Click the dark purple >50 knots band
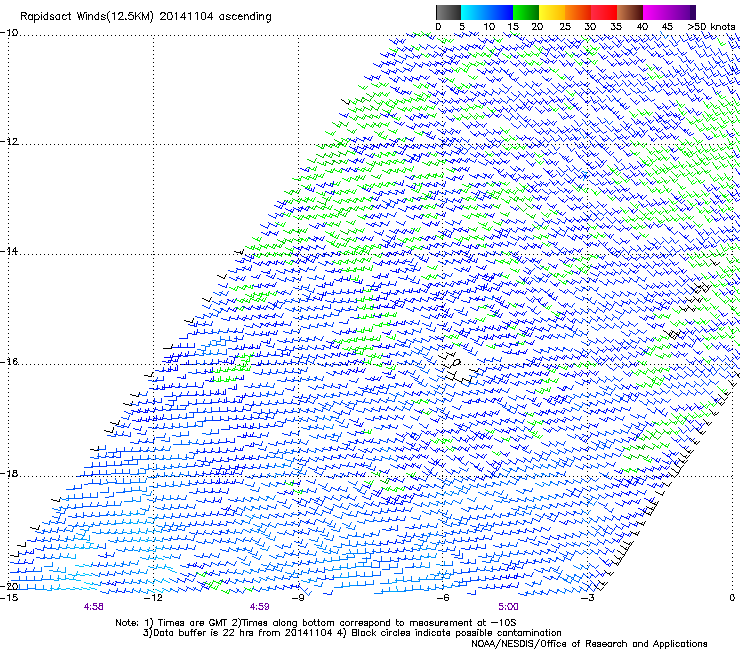Viewport: 740px width, 650px height. 692,12
